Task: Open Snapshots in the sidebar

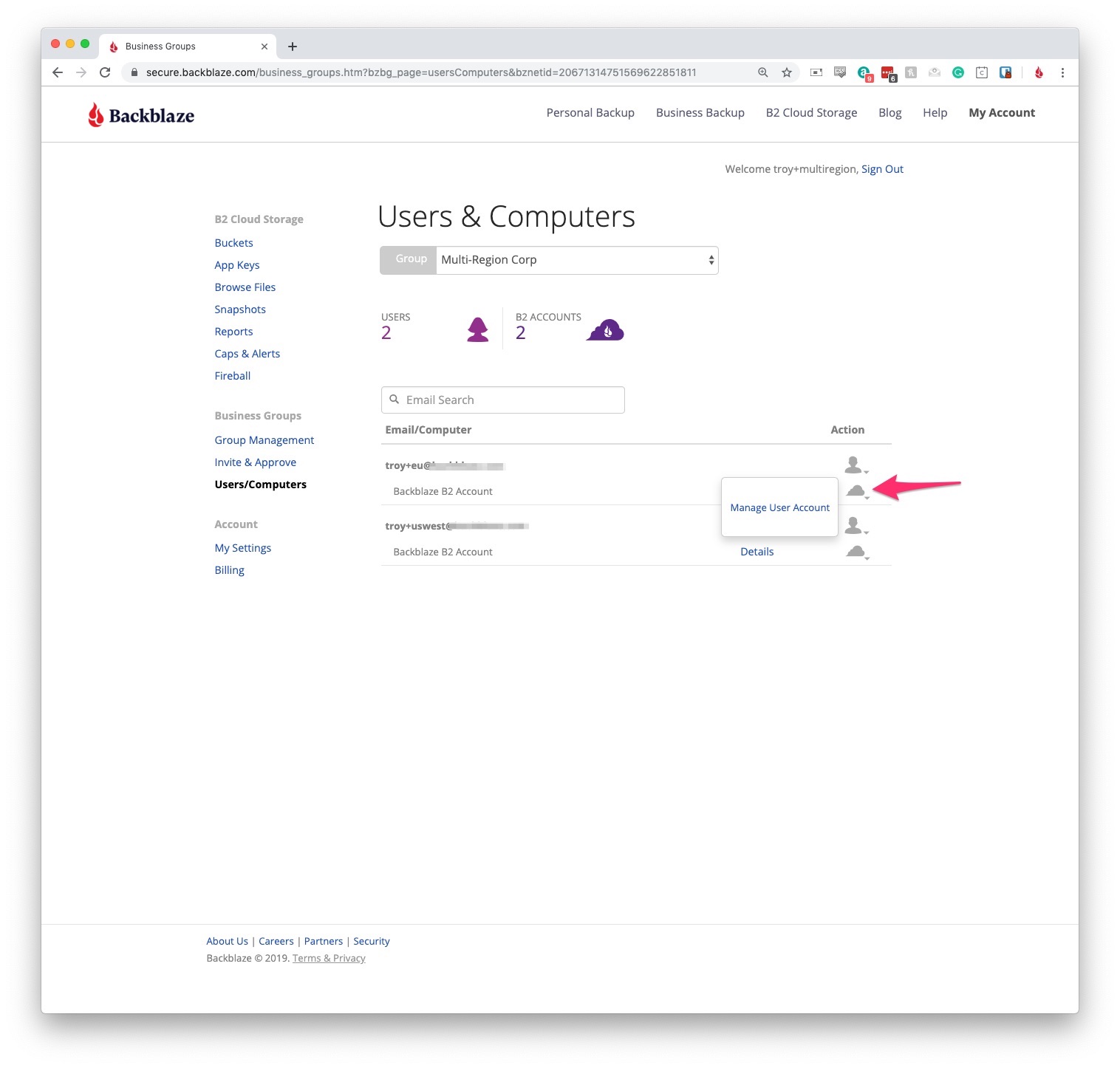Action: [x=240, y=309]
